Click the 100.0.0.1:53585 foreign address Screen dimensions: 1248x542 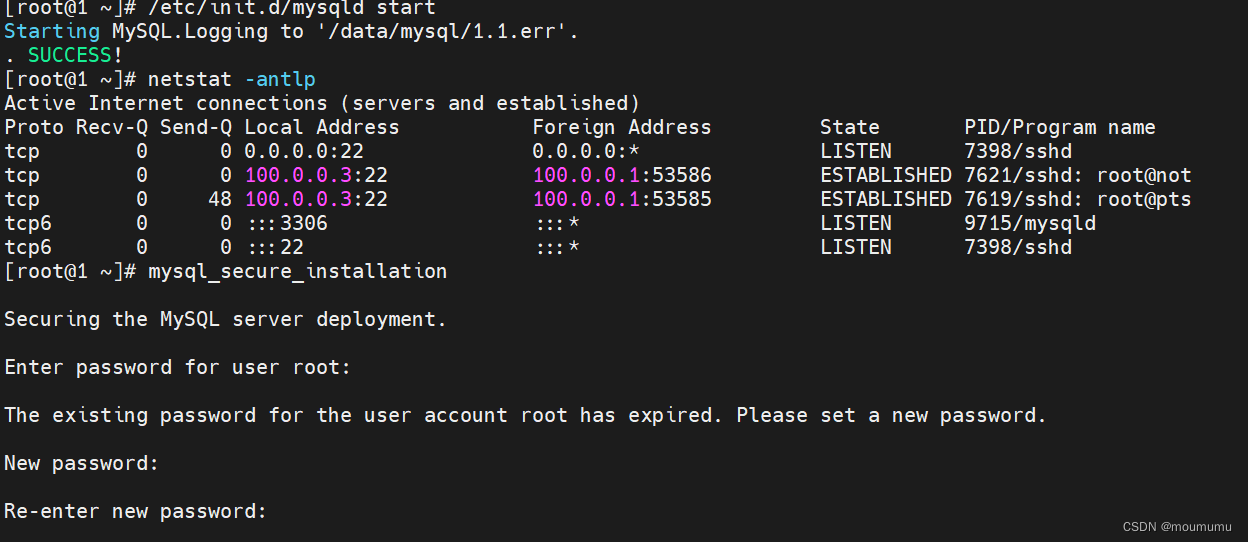pos(622,199)
